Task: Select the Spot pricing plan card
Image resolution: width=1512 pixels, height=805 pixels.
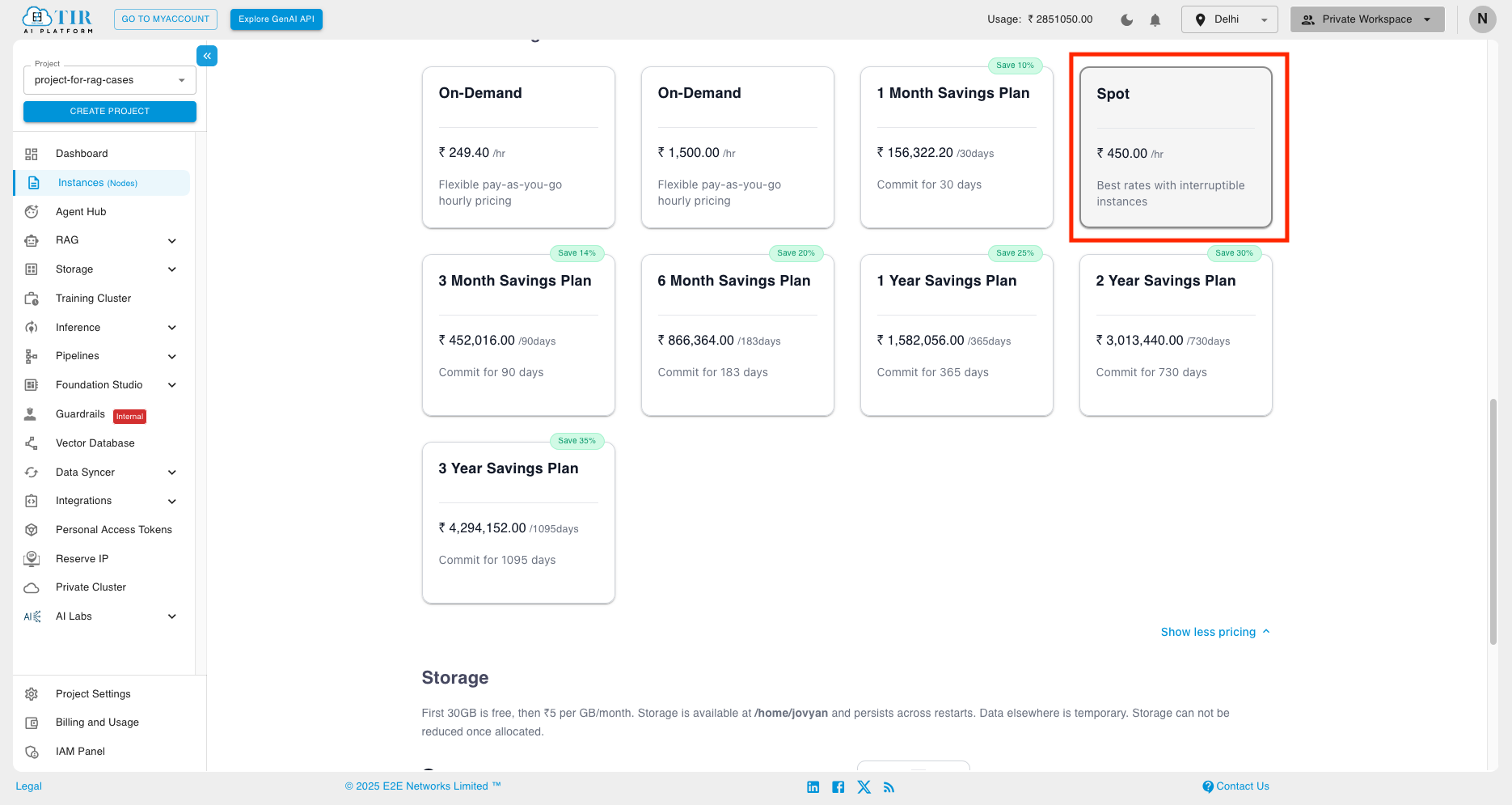Action: point(1175,147)
